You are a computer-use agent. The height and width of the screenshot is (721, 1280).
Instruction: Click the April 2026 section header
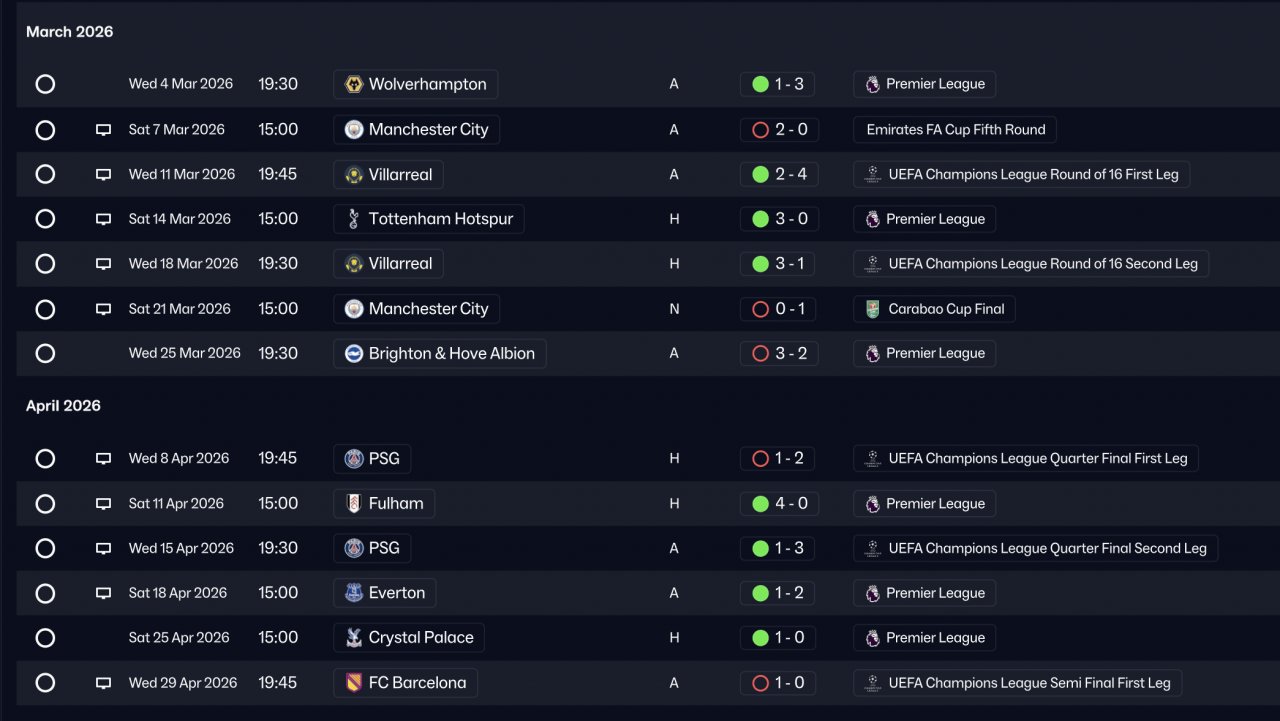(x=63, y=406)
